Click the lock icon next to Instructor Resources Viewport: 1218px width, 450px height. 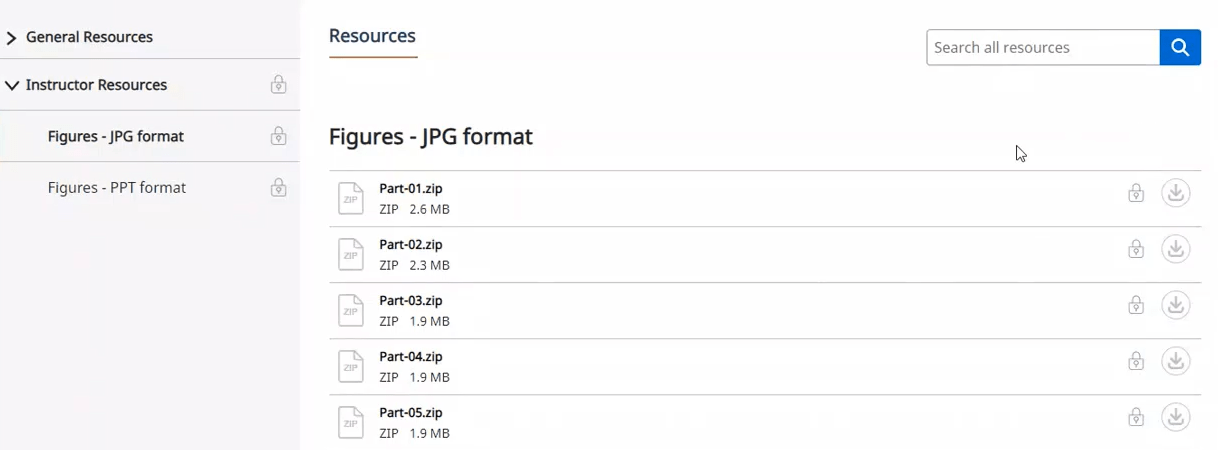pyautogui.click(x=279, y=85)
